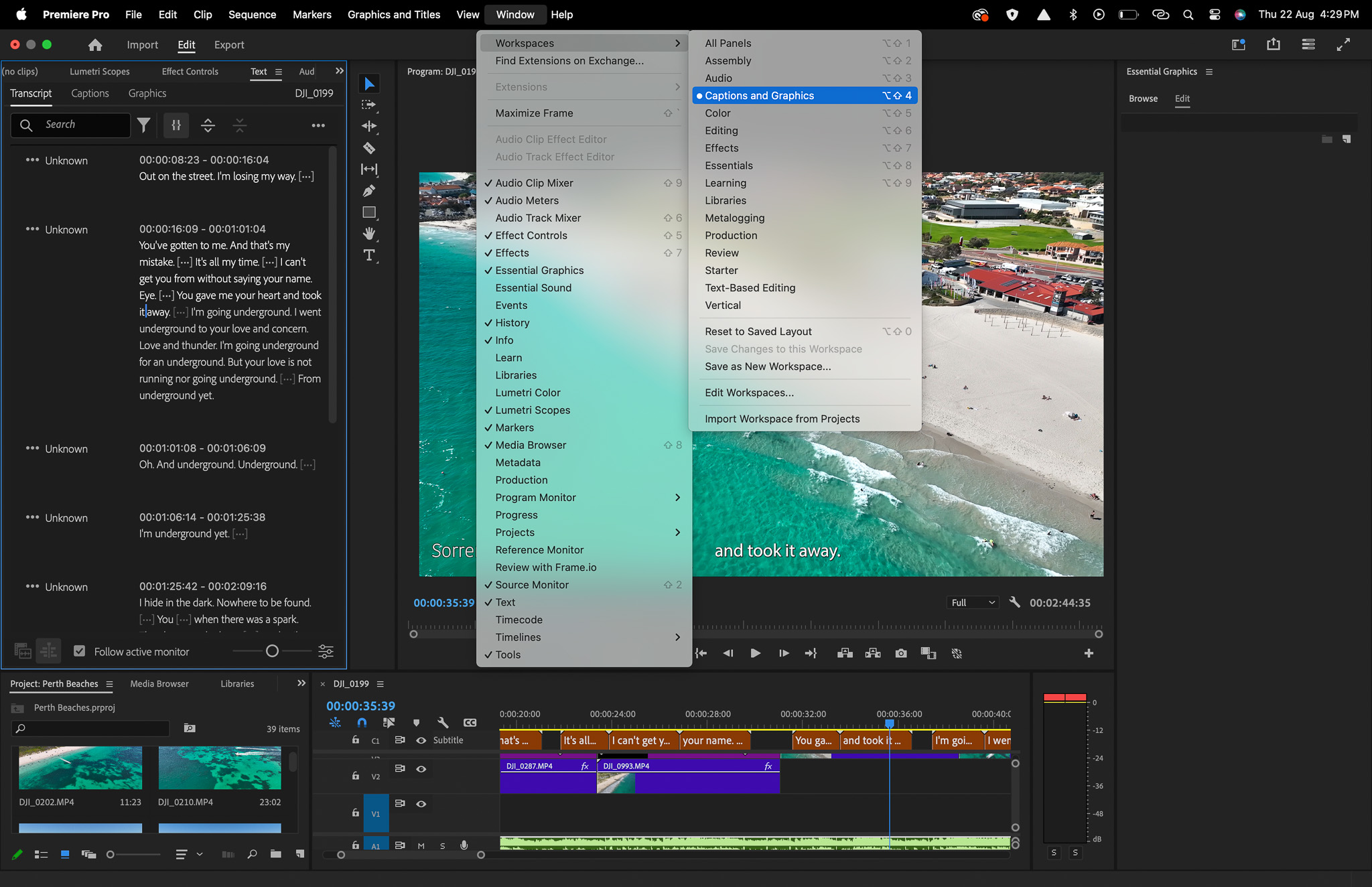
Task: Switch to Browse tab in Essential Graphics
Action: (x=1143, y=98)
